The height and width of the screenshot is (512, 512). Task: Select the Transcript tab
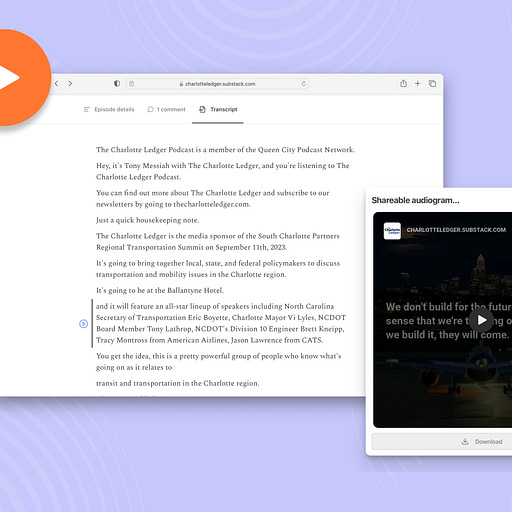(x=218, y=109)
